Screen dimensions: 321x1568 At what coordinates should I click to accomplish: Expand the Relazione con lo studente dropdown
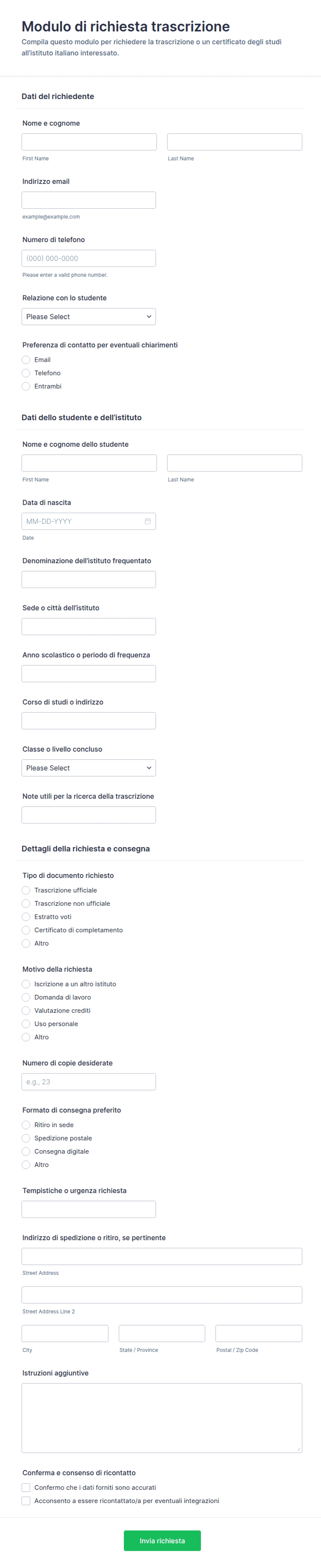point(89,317)
